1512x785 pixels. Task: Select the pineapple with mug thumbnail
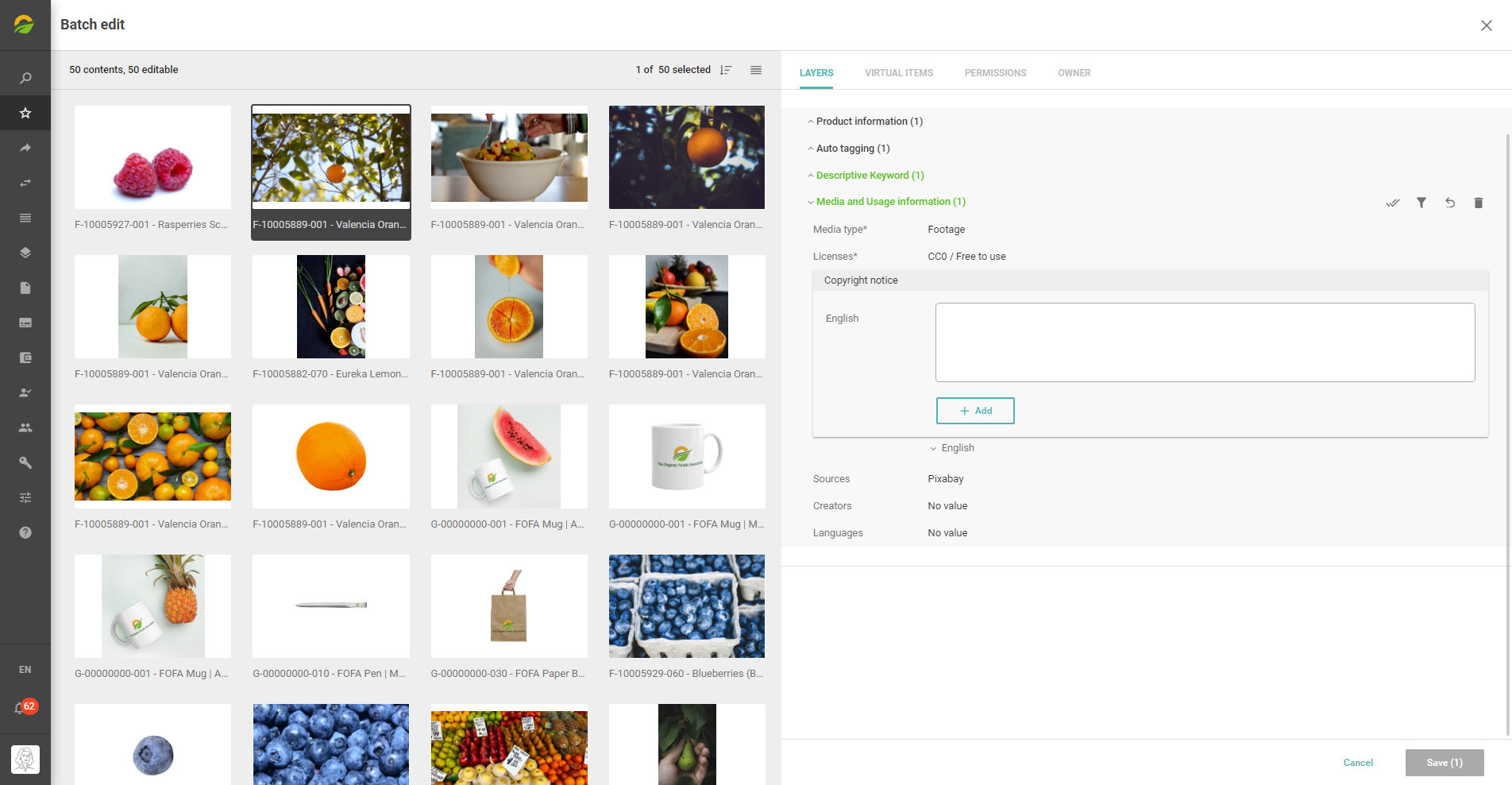coord(152,605)
